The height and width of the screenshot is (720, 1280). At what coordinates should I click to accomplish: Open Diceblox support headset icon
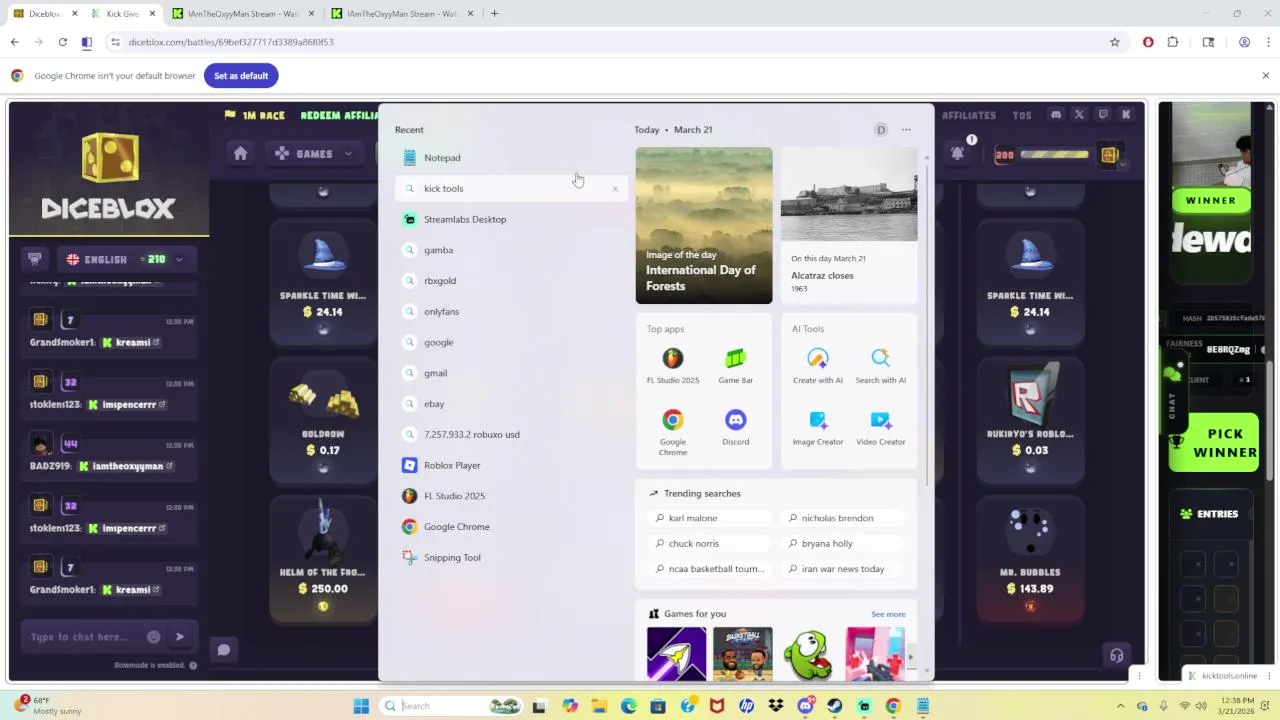[1117, 656]
